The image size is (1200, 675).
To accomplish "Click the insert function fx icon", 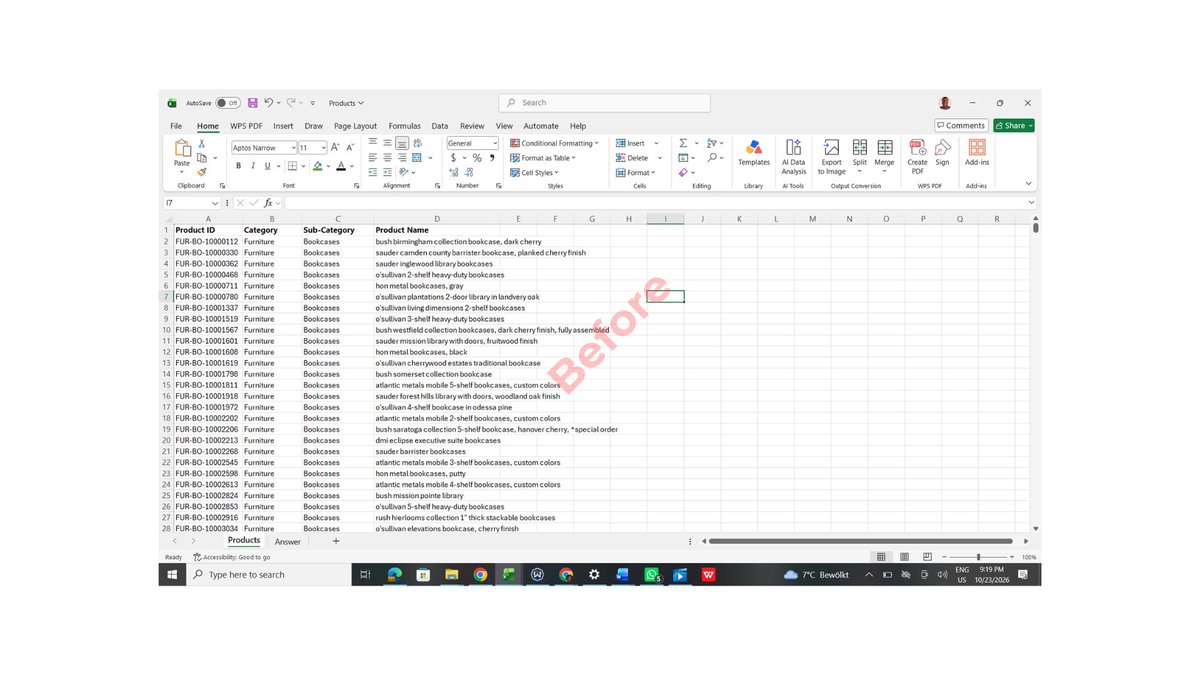I will 268,203.
